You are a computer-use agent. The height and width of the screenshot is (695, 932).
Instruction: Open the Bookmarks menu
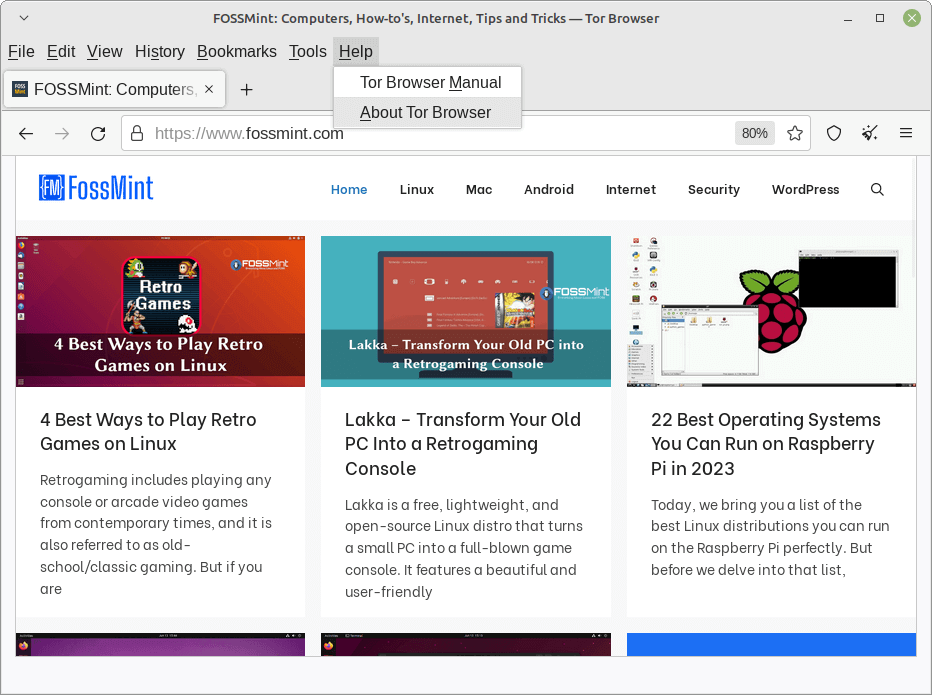(237, 52)
